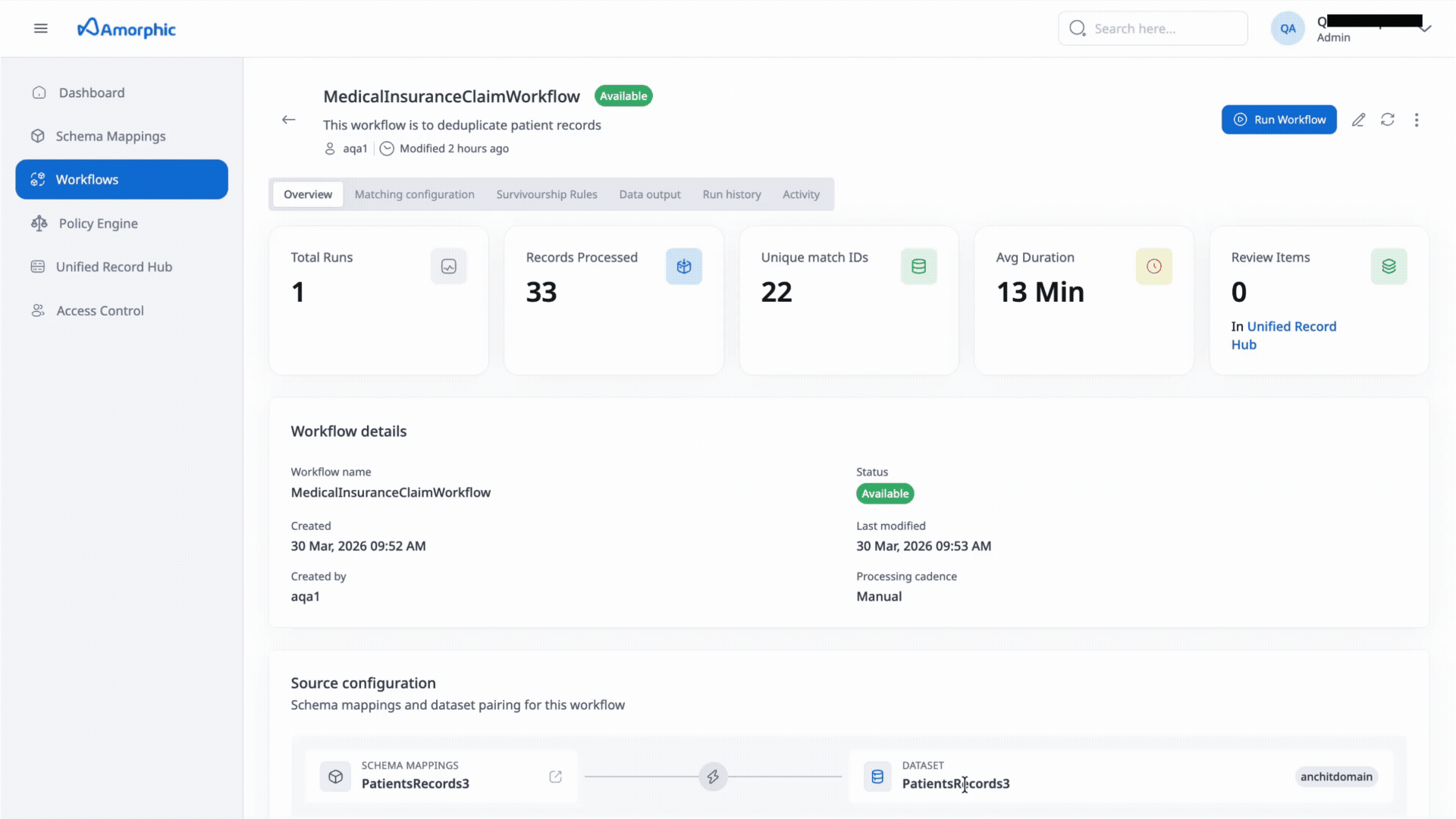This screenshot has height=819, width=1456.
Task: Switch to the Matching configuration tab
Action: [x=414, y=194]
